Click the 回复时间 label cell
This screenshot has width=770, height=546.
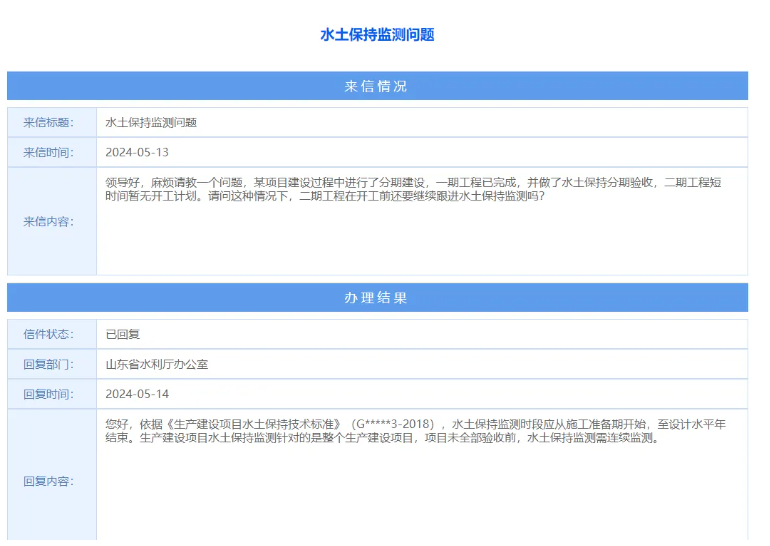click(52, 394)
